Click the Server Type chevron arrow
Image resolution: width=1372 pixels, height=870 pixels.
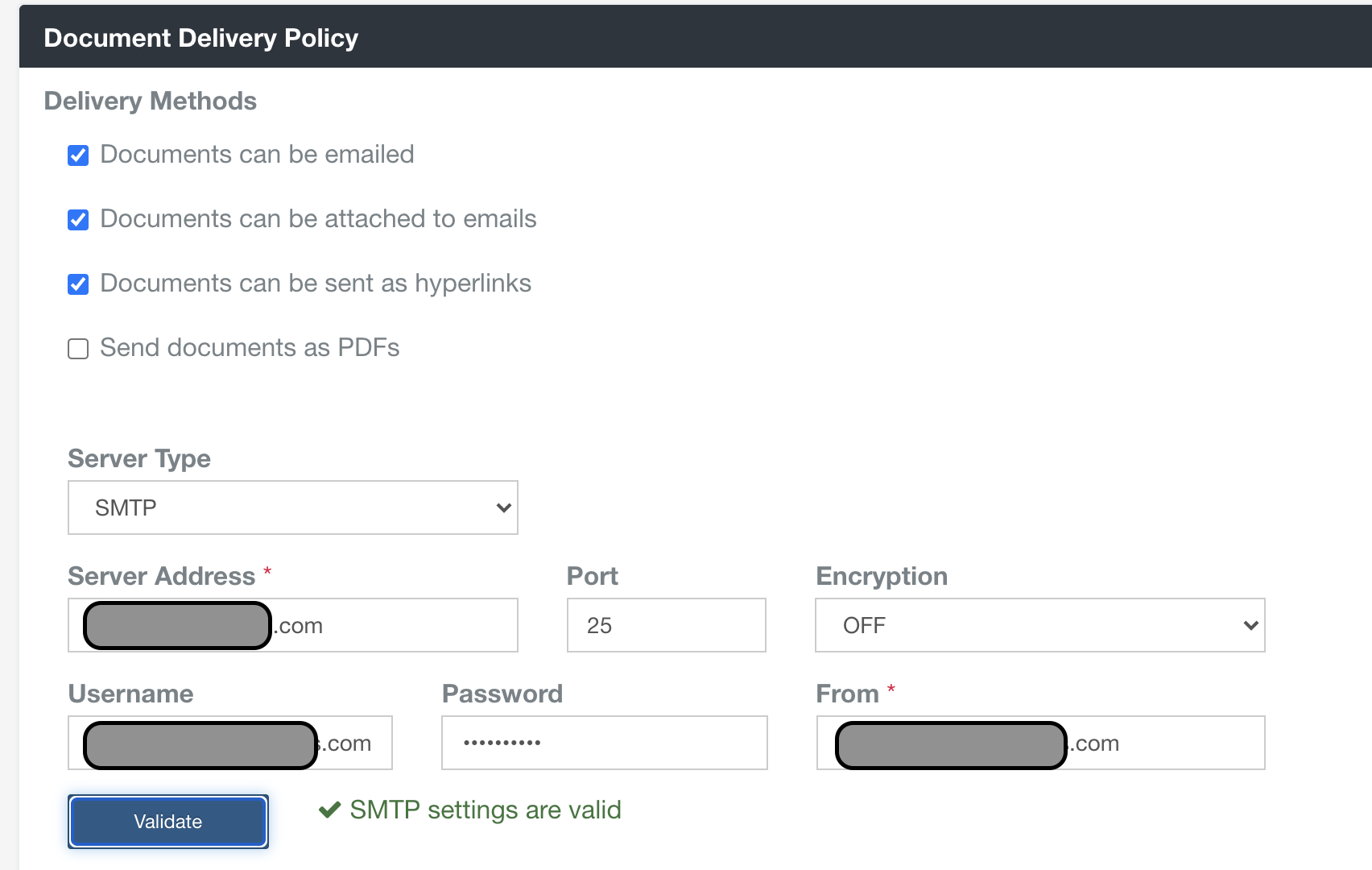[503, 507]
